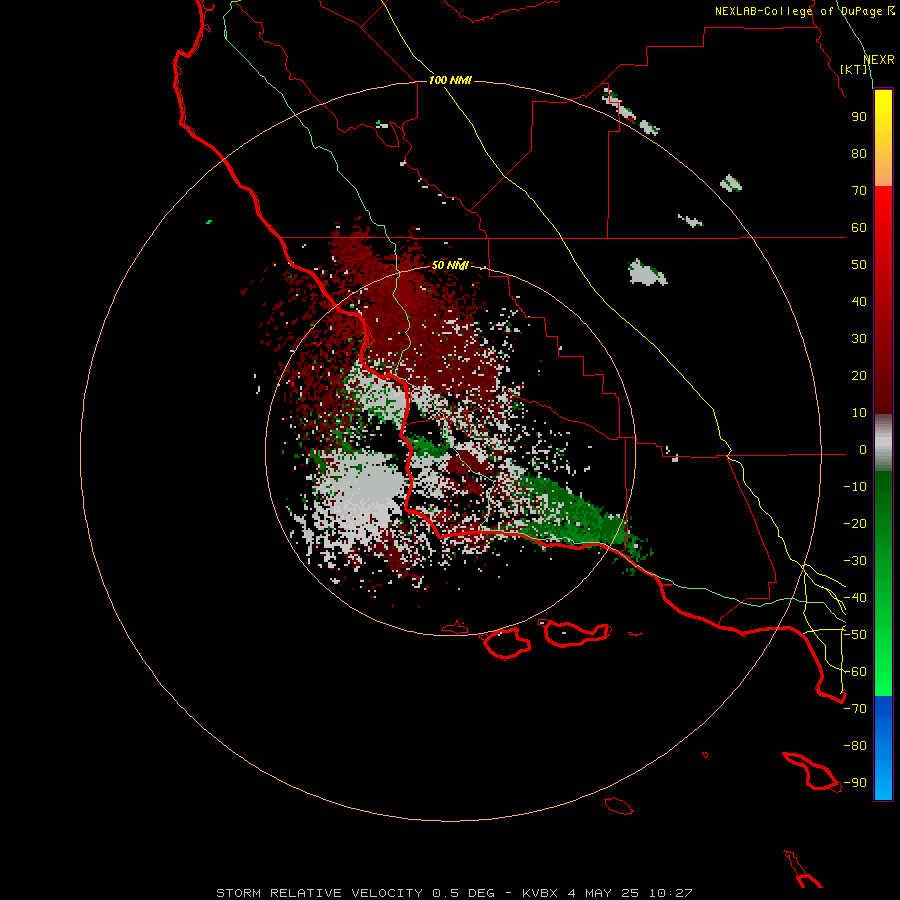Viewport: 900px width, 900px height.
Task: Click the -50 value on velocity scale
Action: [855, 635]
